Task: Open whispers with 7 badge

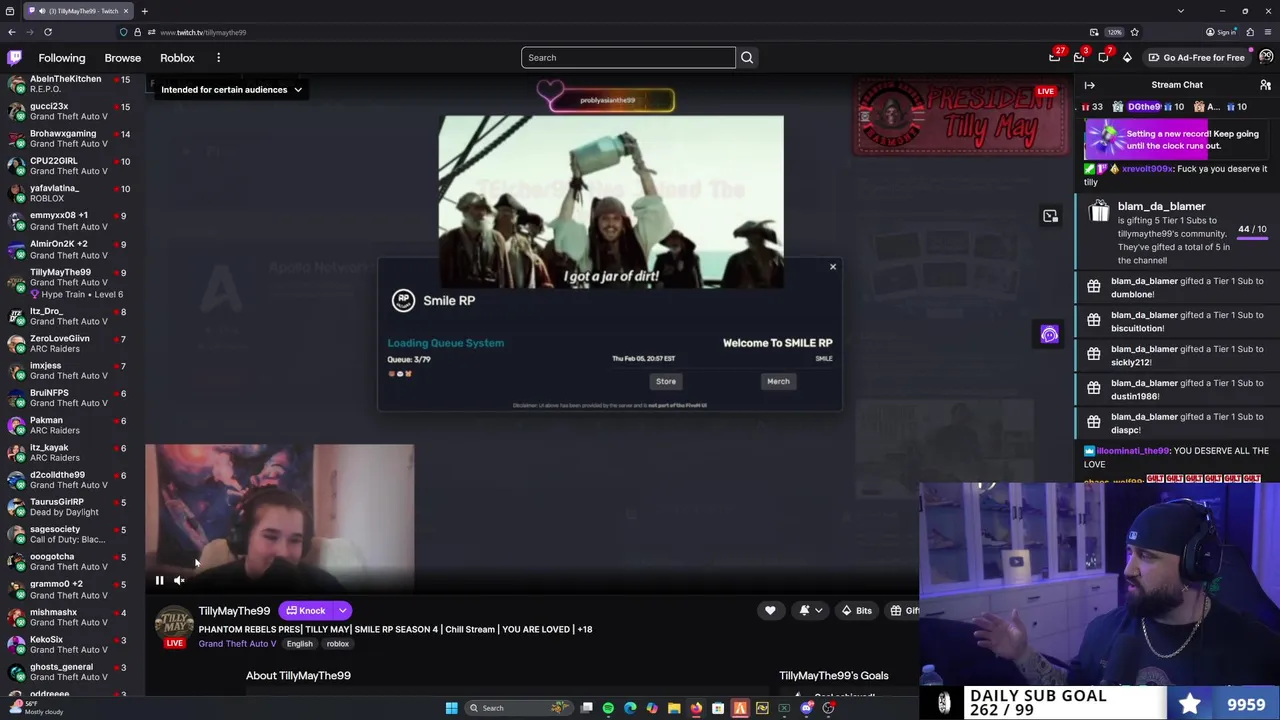Action: click(1104, 57)
